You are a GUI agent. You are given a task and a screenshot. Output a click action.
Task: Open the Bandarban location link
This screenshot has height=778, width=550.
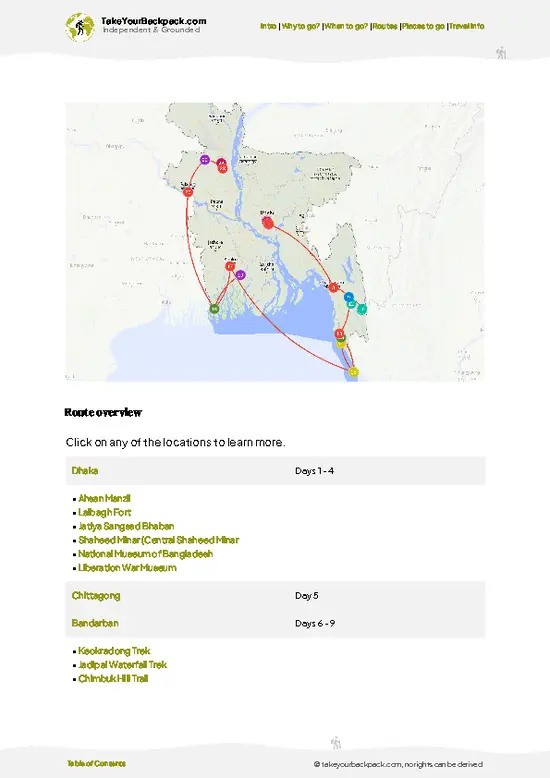point(95,623)
